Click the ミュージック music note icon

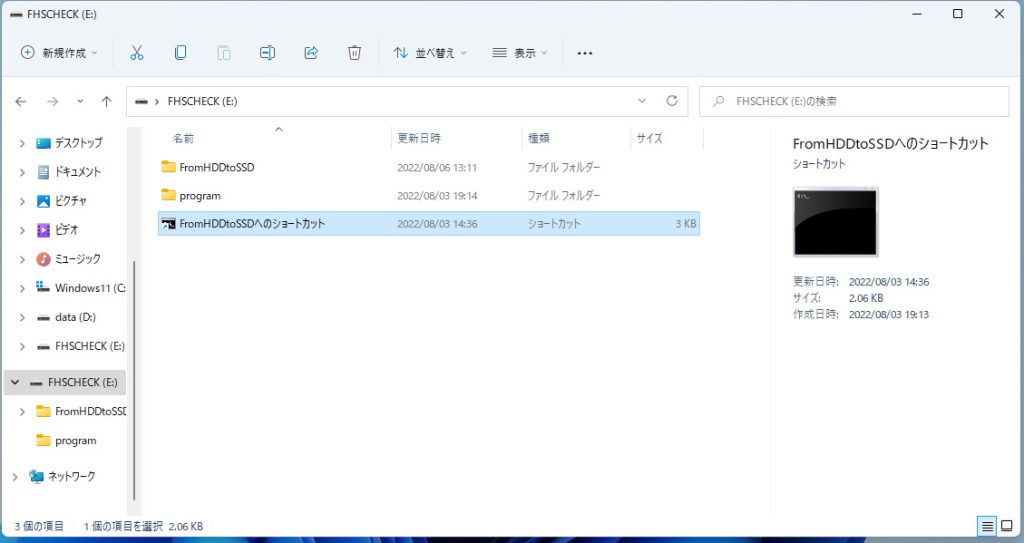tap(43, 259)
